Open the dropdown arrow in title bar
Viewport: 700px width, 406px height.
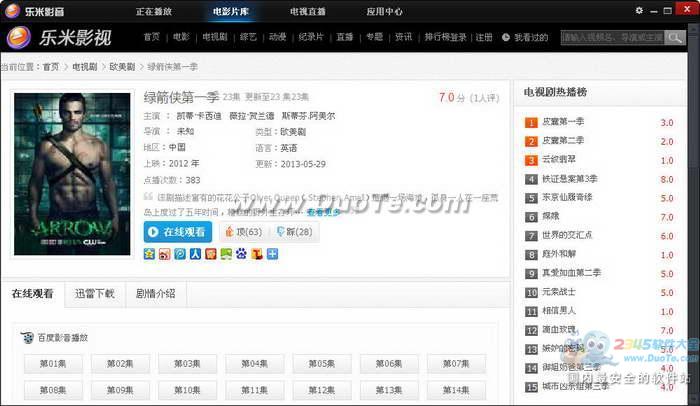(637, 11)
